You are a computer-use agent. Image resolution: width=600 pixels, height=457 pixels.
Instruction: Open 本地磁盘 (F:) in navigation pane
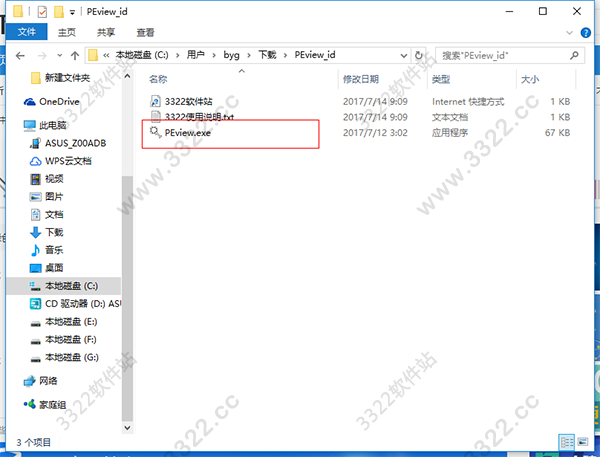(71, 339)
